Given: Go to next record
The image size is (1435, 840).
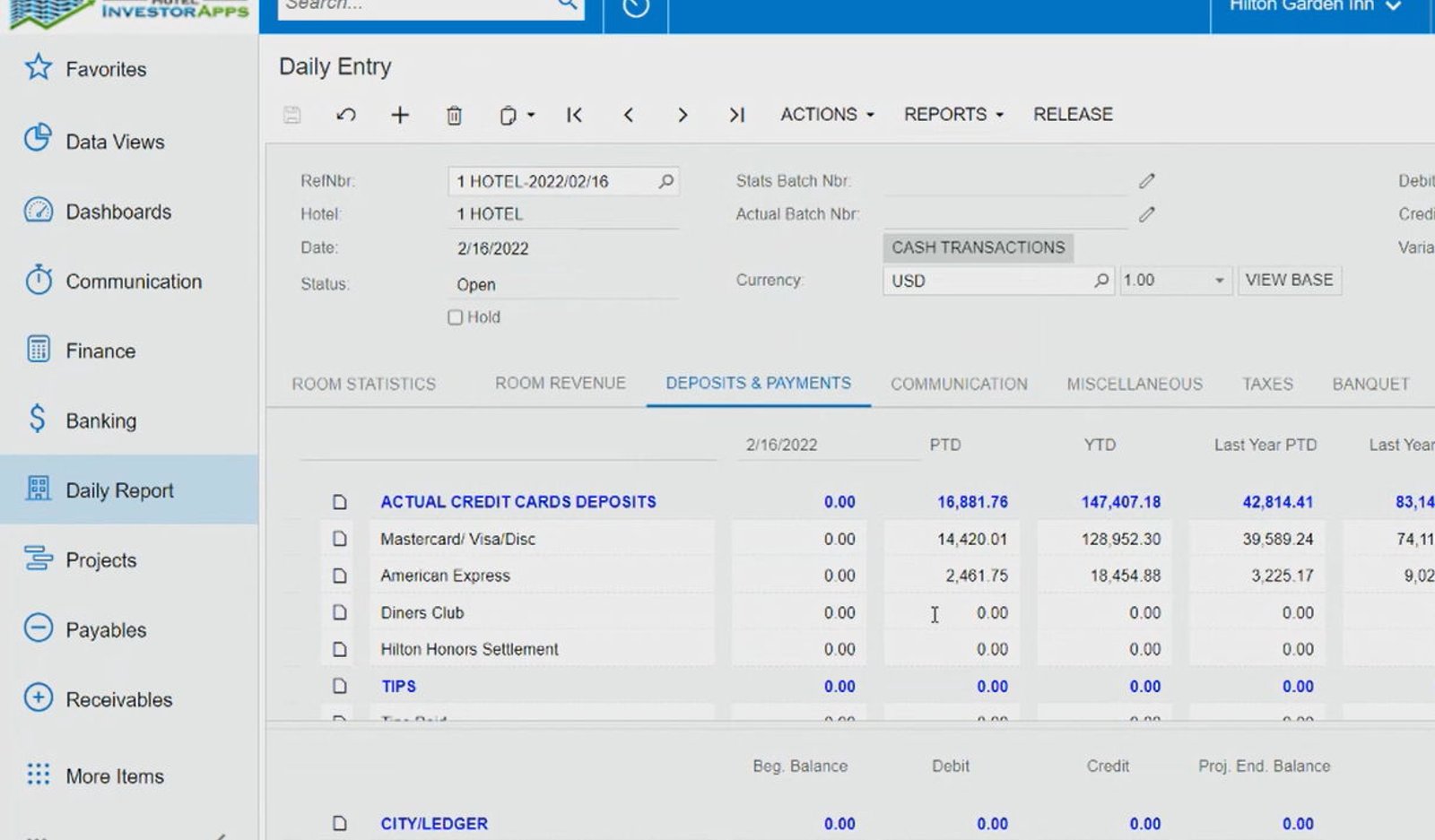Looking at the screenshot, I should [683, 115].
